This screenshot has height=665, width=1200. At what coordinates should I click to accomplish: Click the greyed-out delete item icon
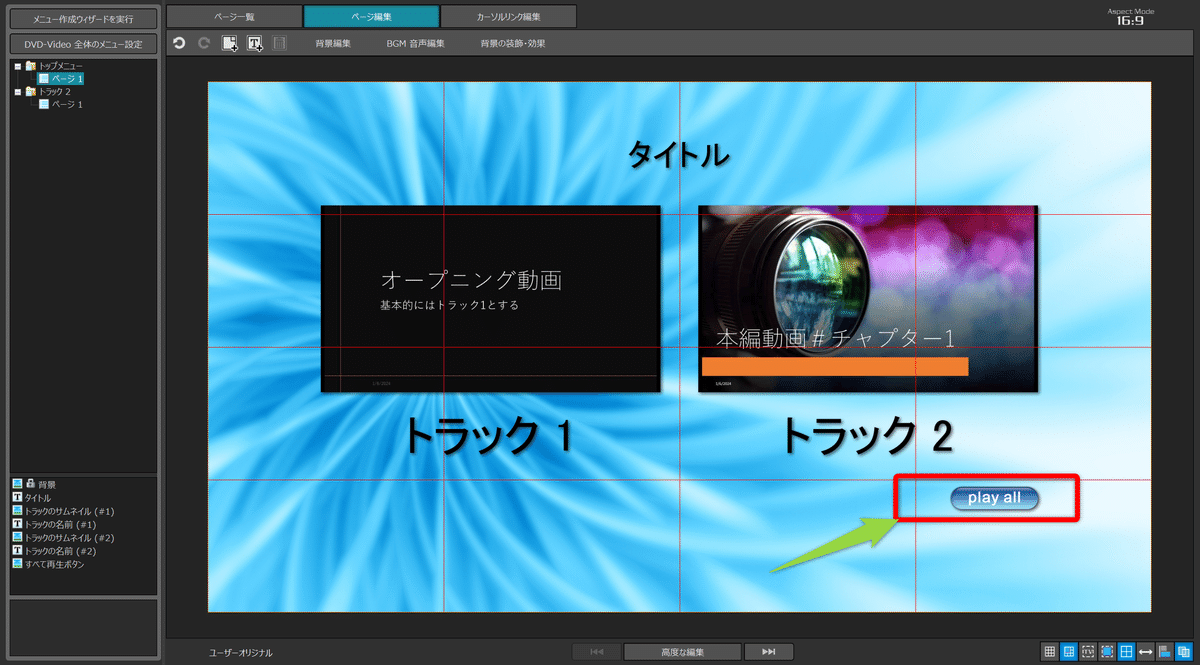point(280,43)
